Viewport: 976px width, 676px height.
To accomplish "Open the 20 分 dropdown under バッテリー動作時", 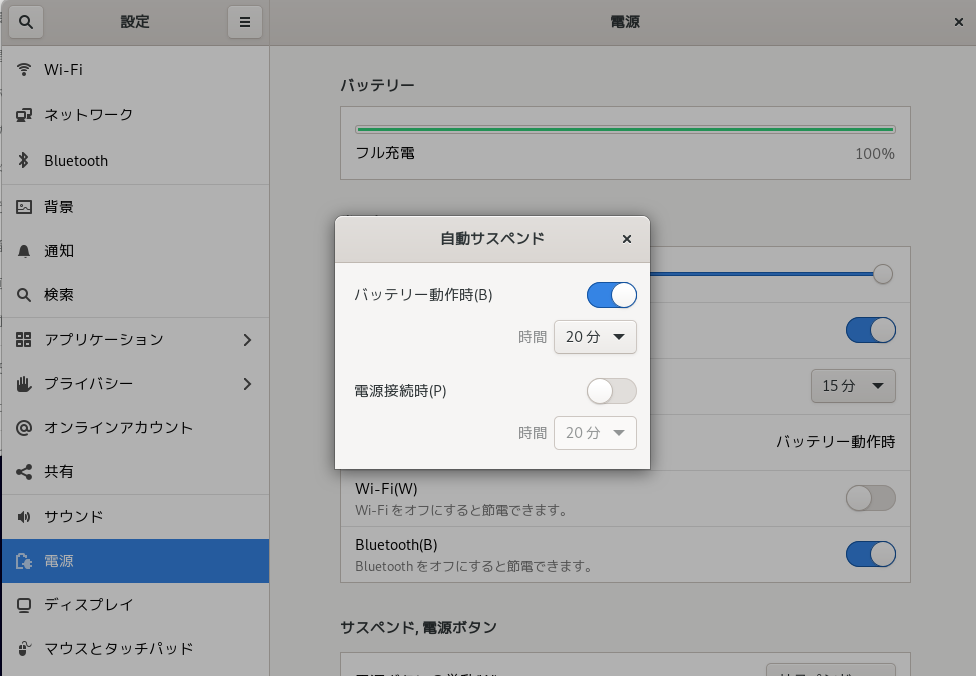I will click(x=595, y=337).
